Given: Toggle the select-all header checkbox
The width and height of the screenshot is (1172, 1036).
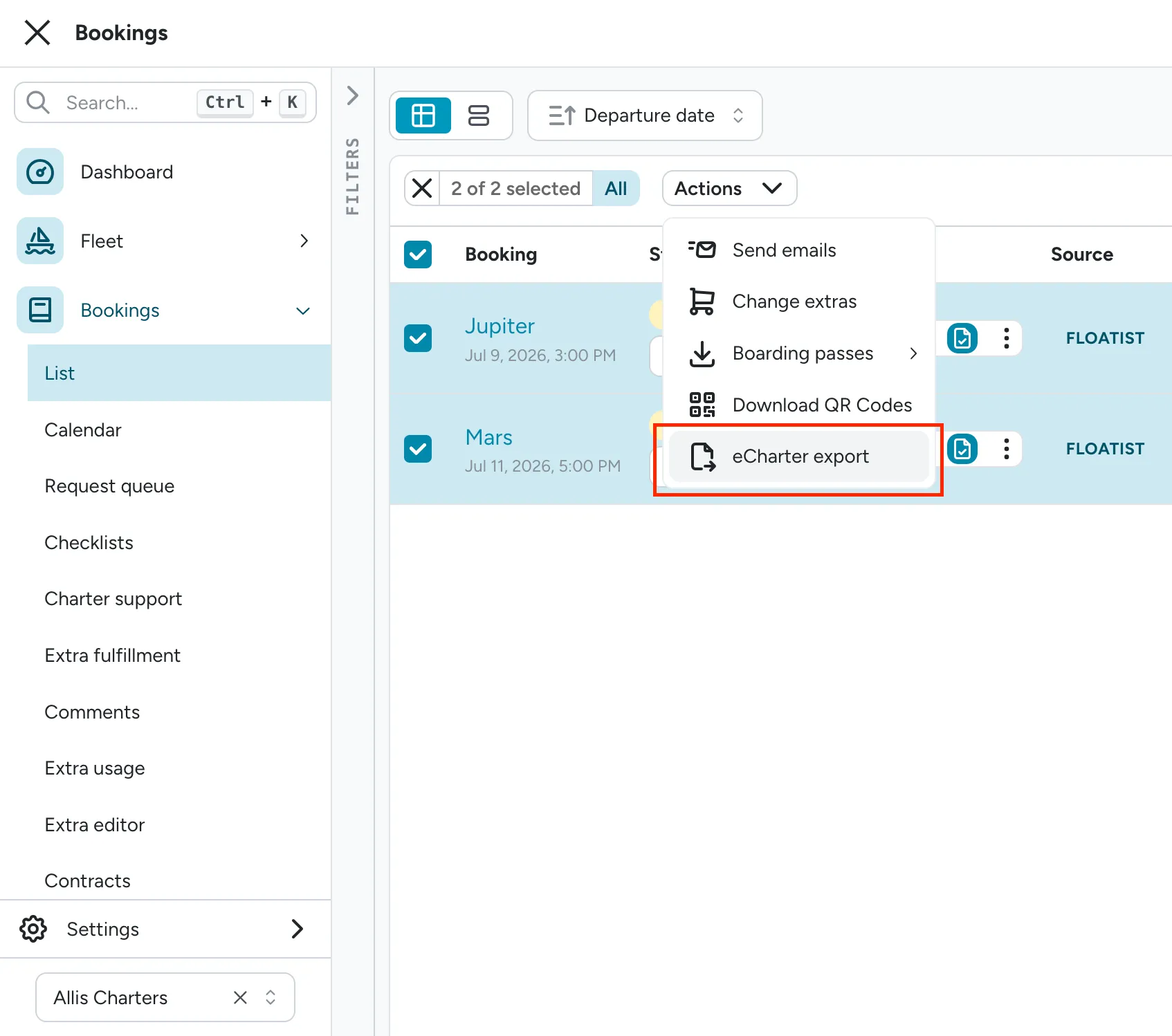Looking at the screenshot, I should pyautogui.click(x=418, y=255).
